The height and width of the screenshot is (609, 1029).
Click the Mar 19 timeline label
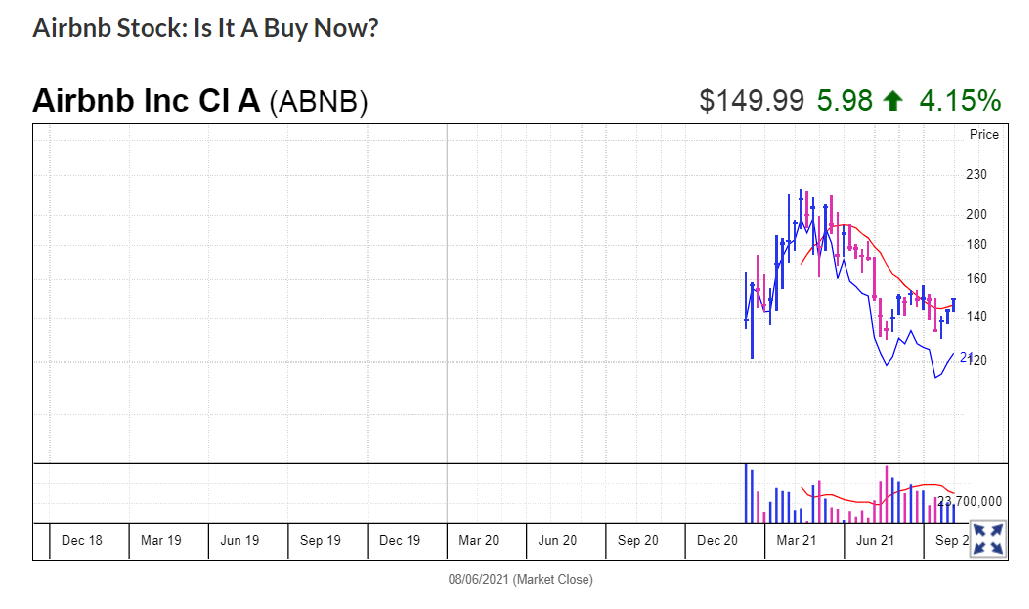(x=161, y=541)
